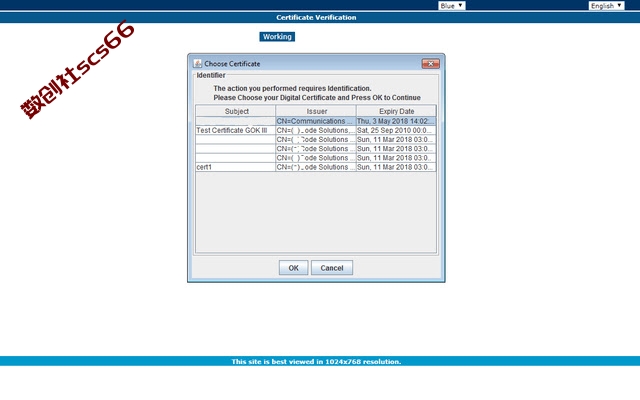The image size is (640, 400).
Task: Select issuer cell of Test Certificate GOK III
Action: pos(316,130)
